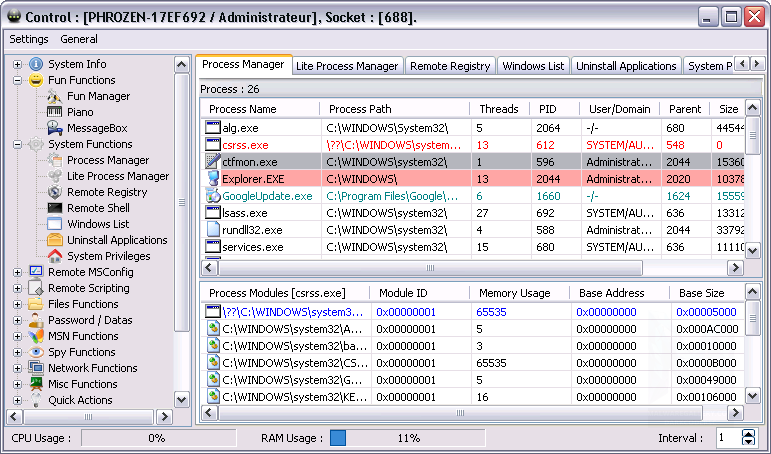Expand the Network Functions tree node
771x454 pixels.
[x=18, y=368]
